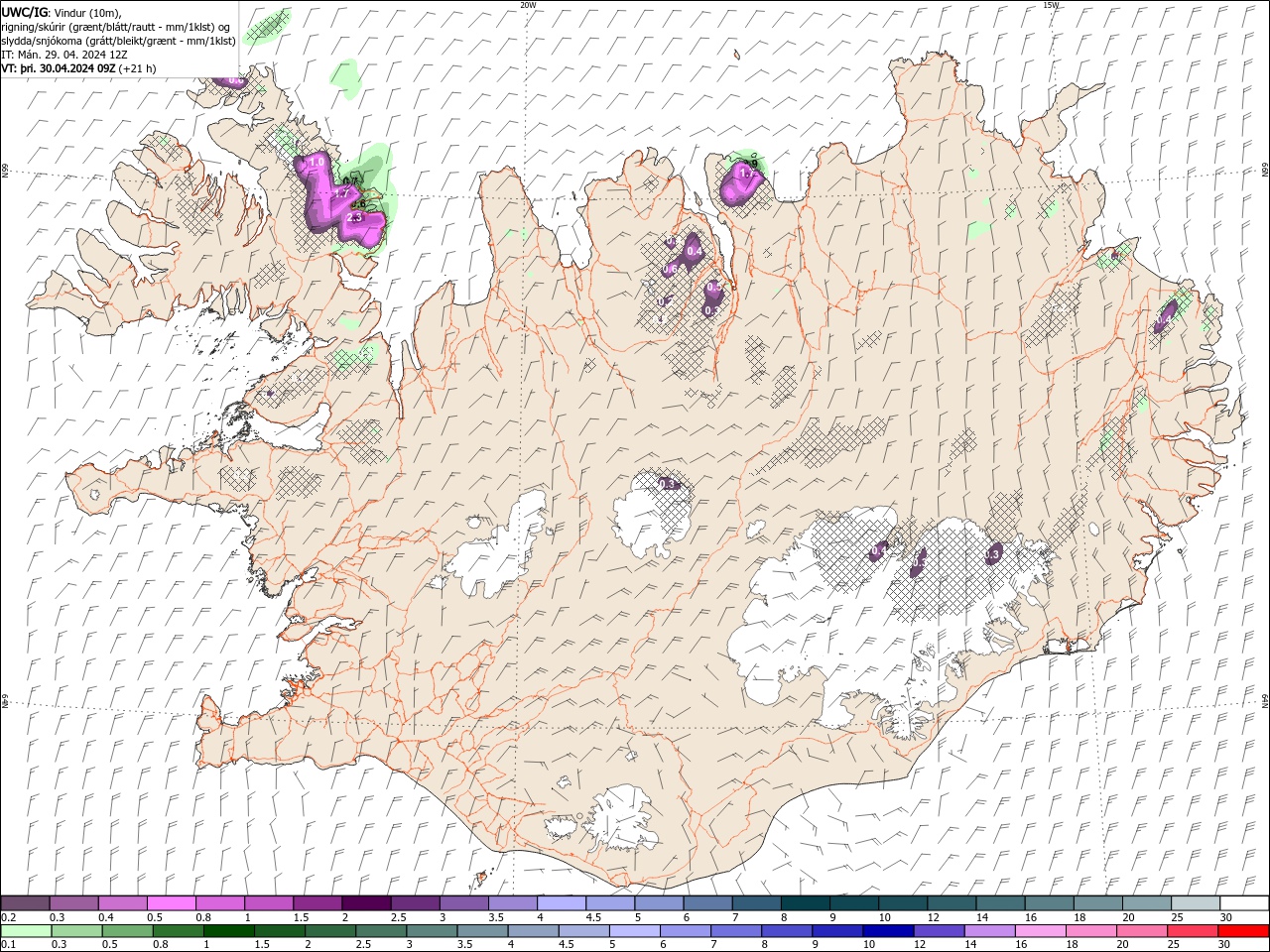This screenshot has width=1270, height=952.
Task: Click the '30' label under the rain scale
Action: [1225, 945]
